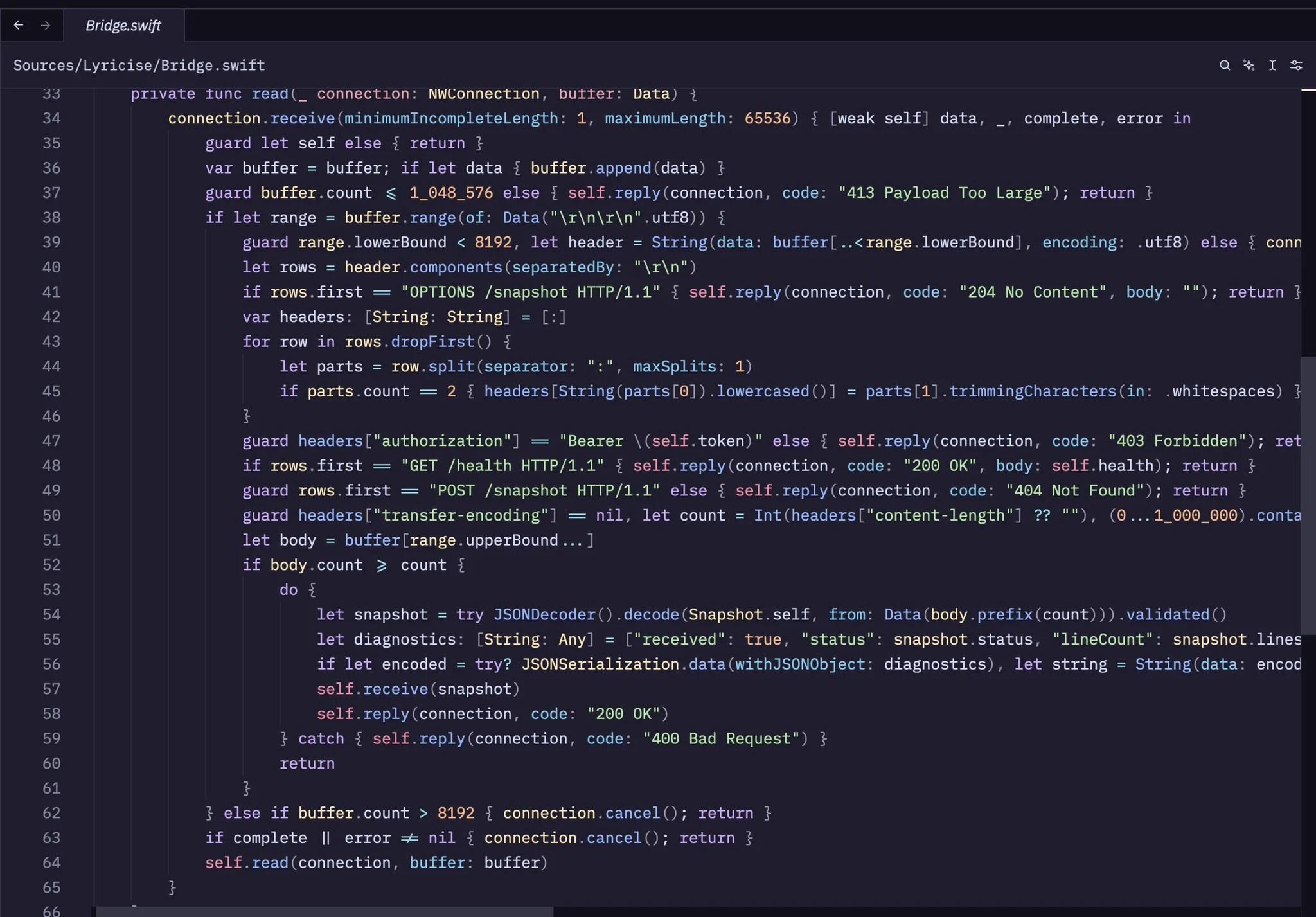The width and height of the screenshot is (1316, 917).
Task: Click the text cursor selection icon
Action: [1272, 66]
